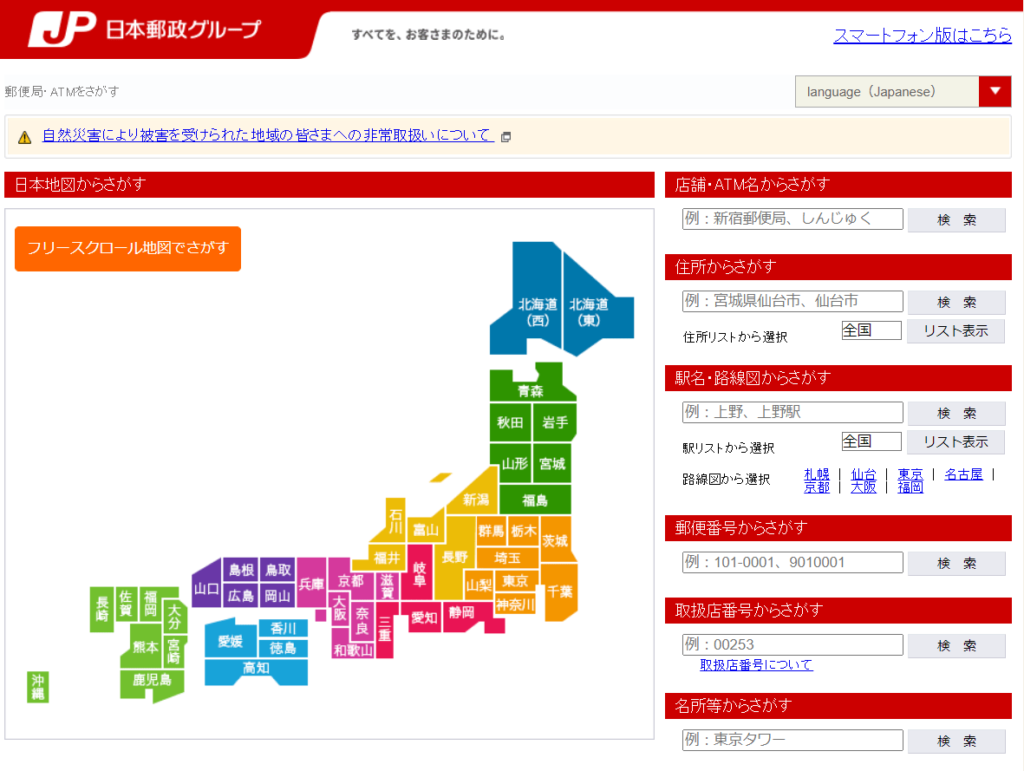1024x771 pixels.
Task: Click the postal code search input field
Action: pyautogui.click(x=792, y=562)
